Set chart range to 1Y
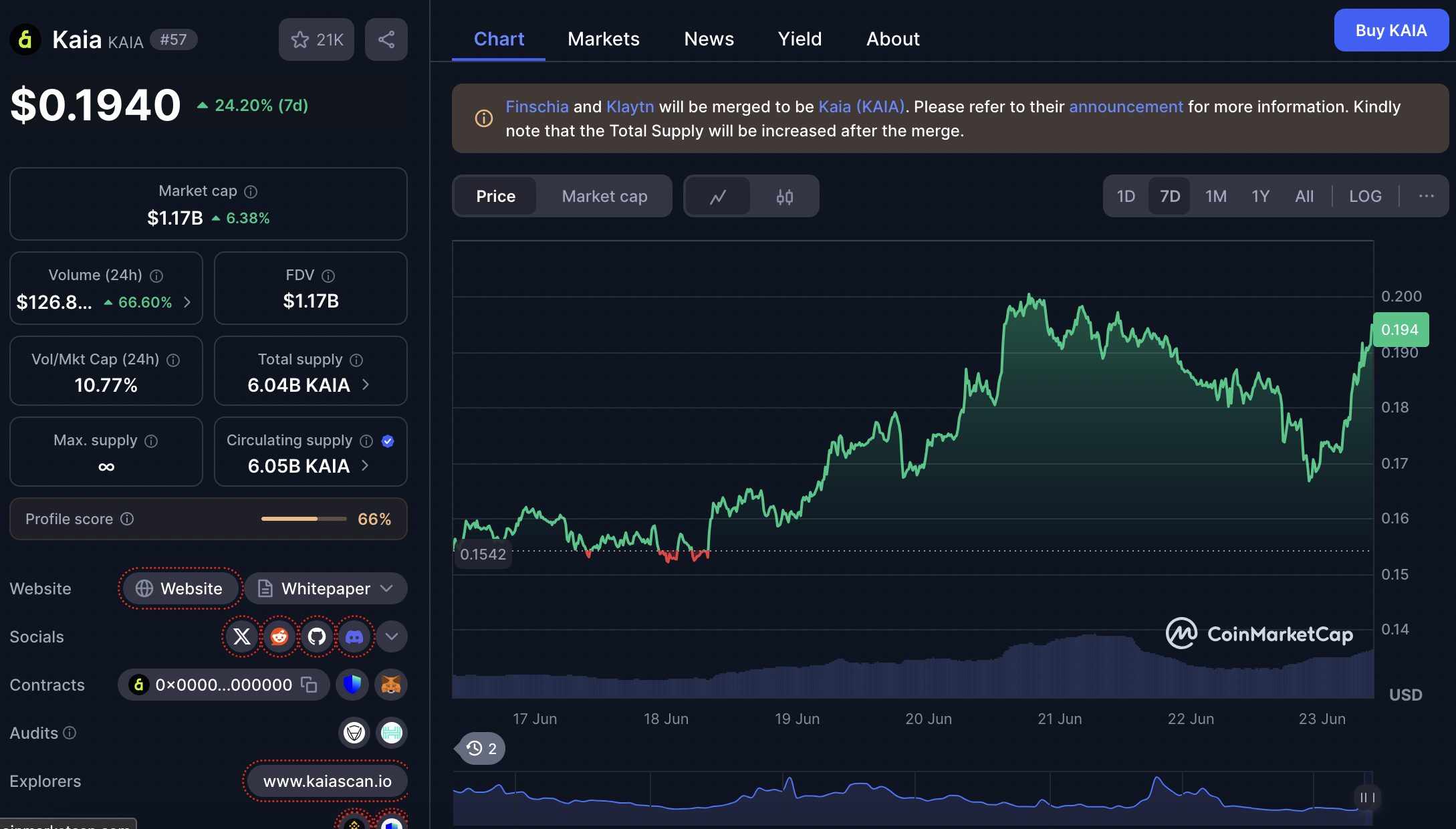 click(x=1260, y=196)
